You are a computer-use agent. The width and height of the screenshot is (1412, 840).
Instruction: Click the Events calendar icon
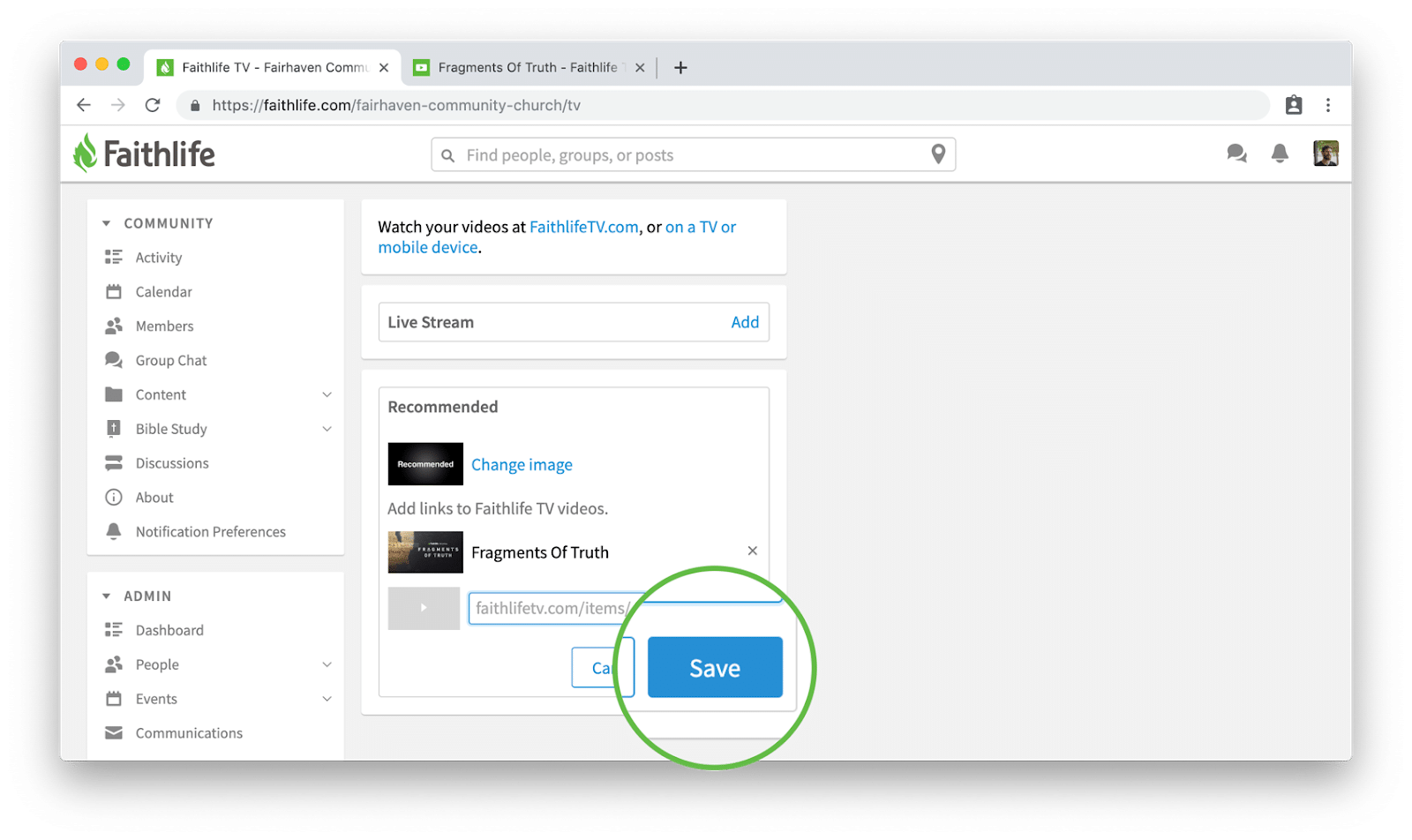(x=114, y=699)
